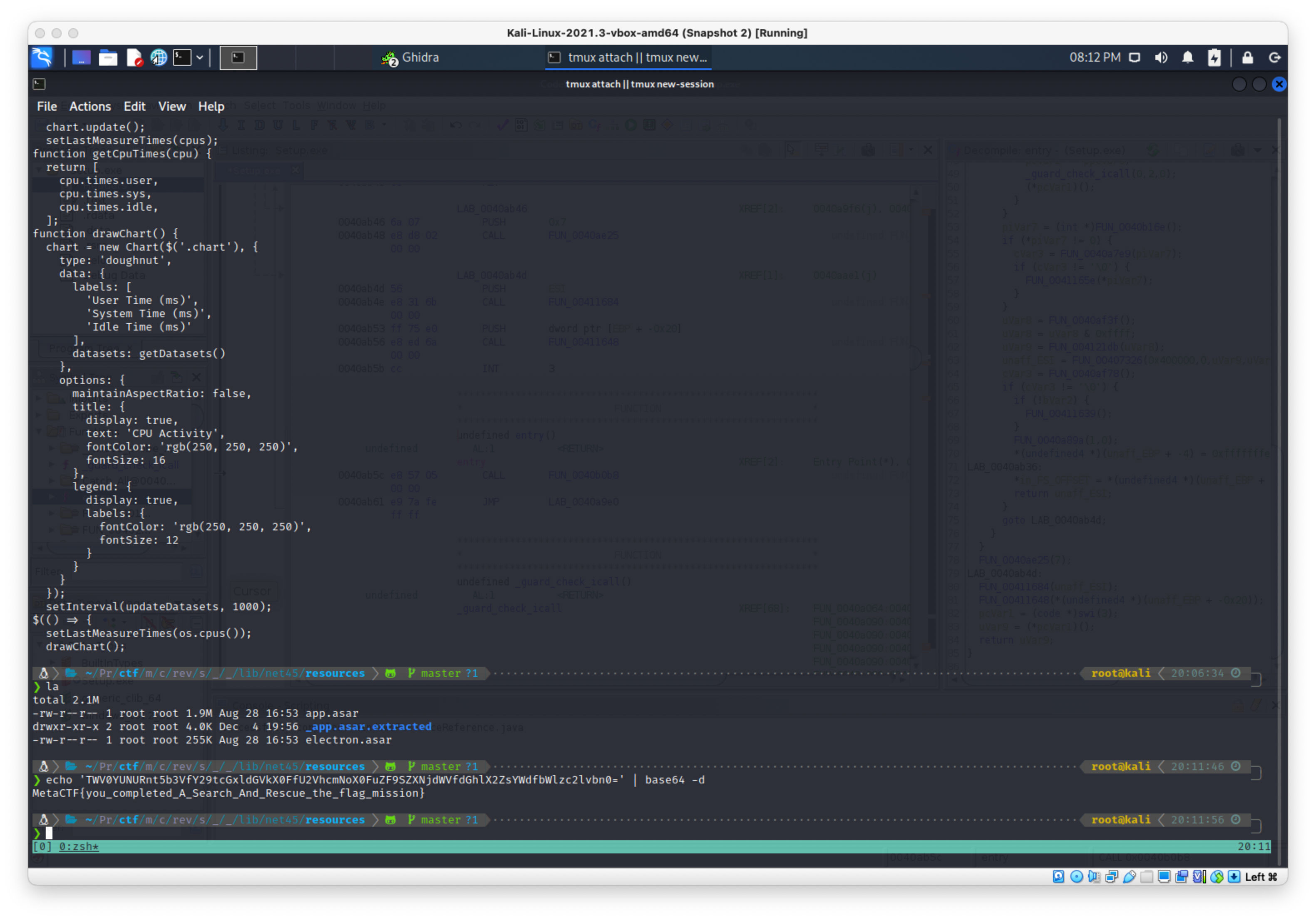Select the tmux attach taskbar window
1316x920 pixels.
point(628,57)
